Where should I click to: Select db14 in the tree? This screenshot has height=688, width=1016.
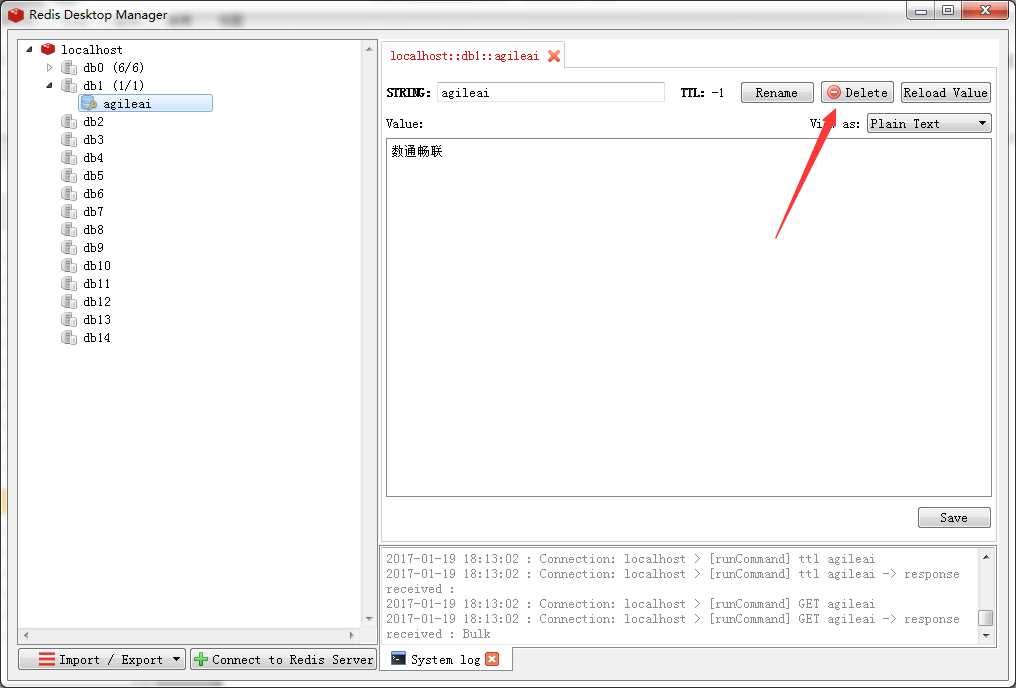[97, 338]
